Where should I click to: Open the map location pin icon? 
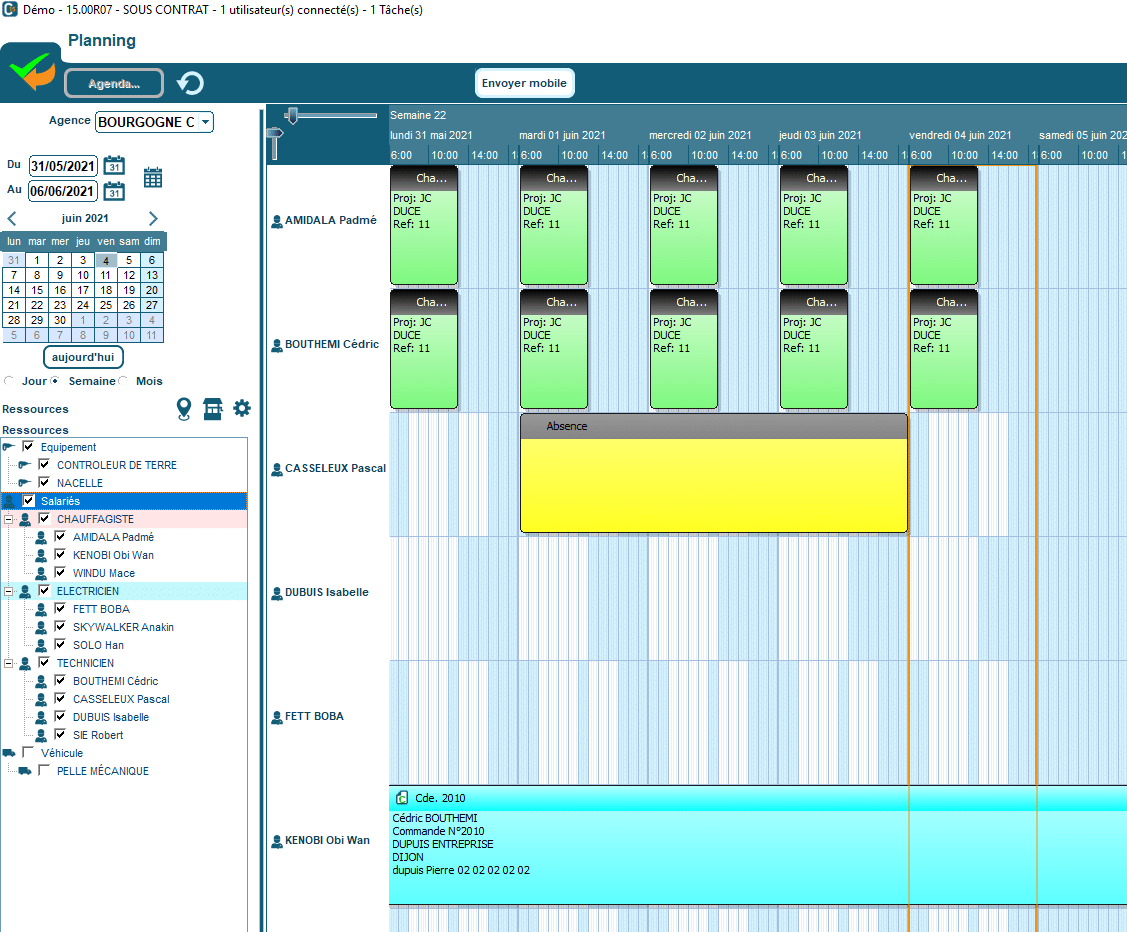click(184, 408)
